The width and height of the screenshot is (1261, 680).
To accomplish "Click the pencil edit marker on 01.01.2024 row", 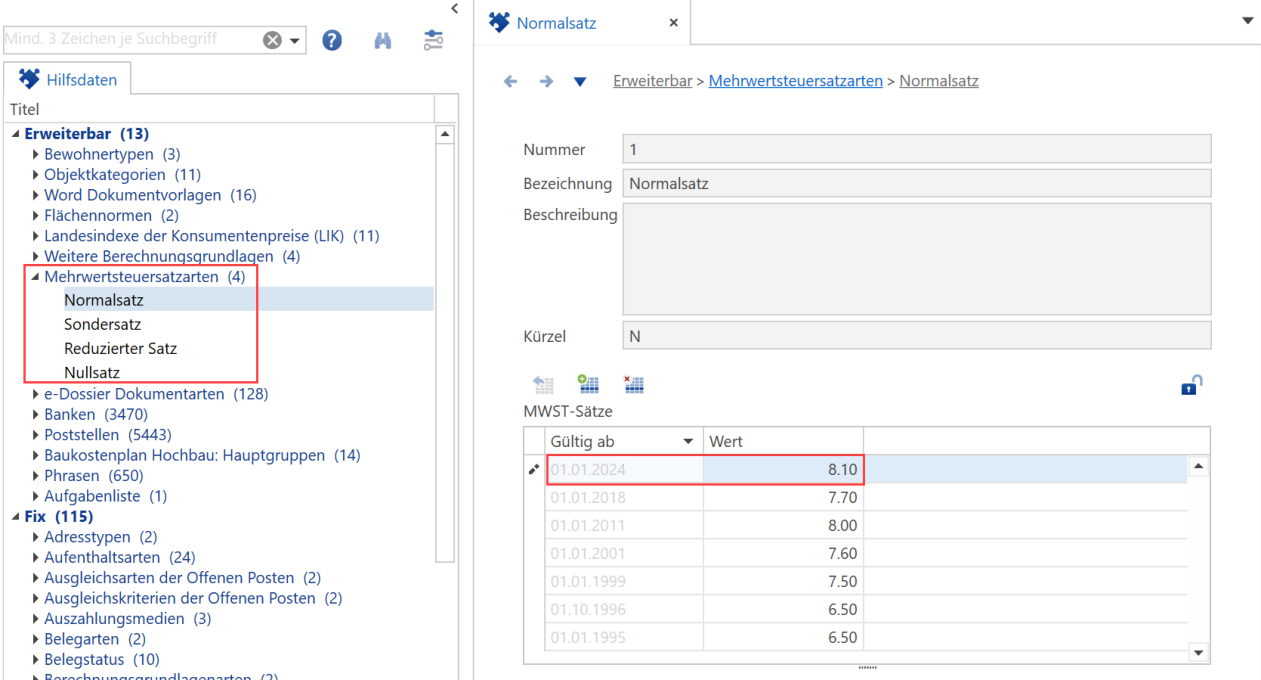I will click(x=533, y=469).
